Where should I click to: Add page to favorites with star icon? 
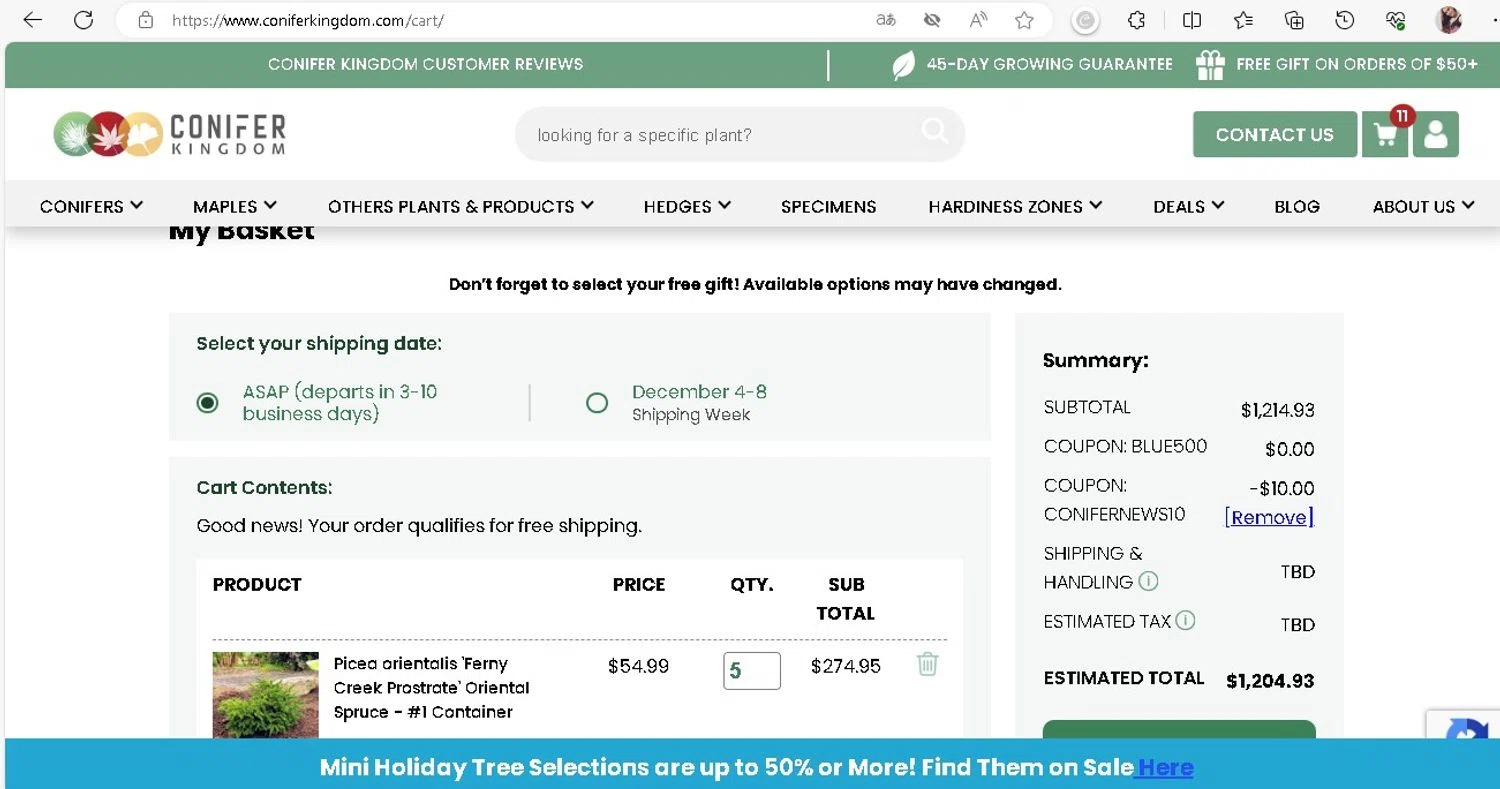click(x=1024, y=20)
